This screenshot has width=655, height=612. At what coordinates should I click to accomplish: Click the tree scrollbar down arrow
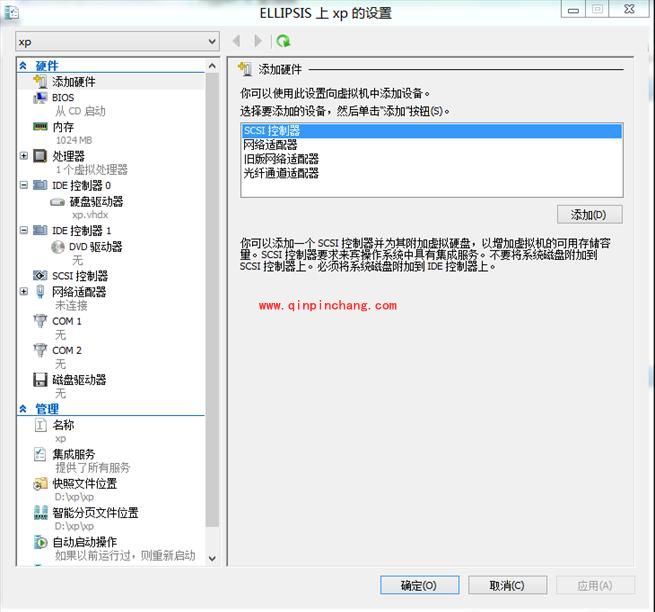[x=212, y=558]
